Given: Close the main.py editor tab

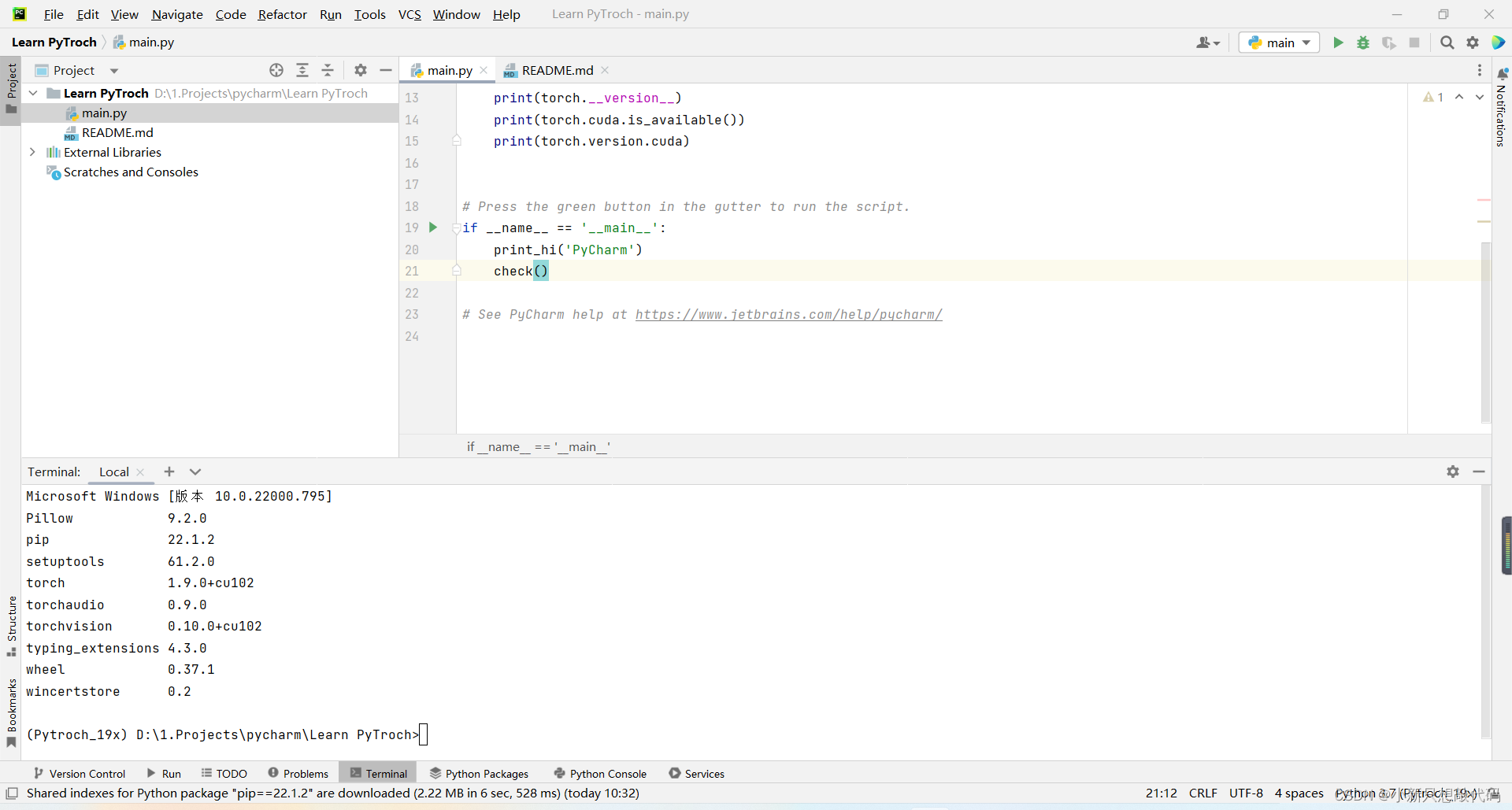Looking at the screenshot, I should (484, 71).
